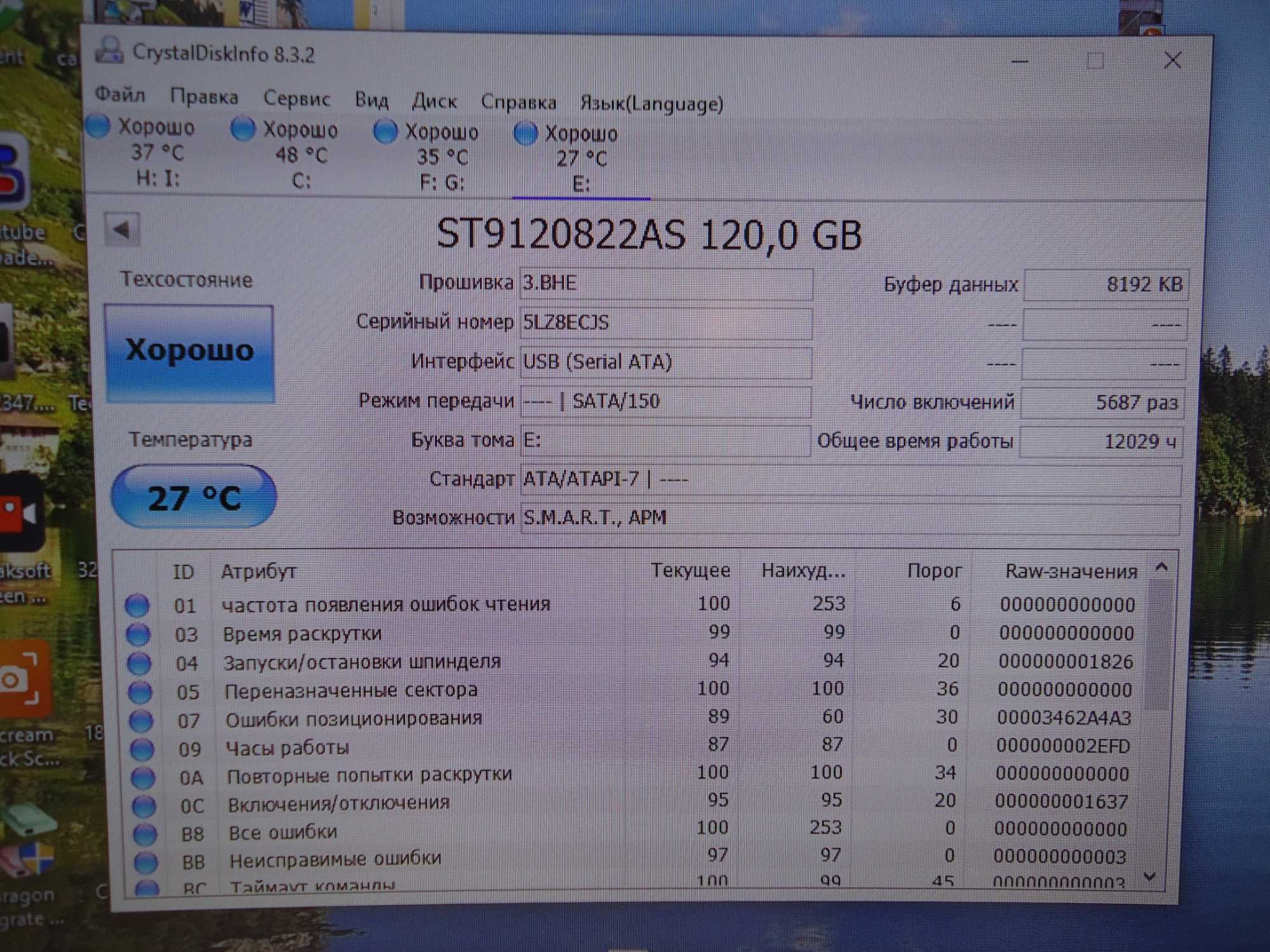The width and height of the screenshot is (1270, 952).
Task: Click status circle for attribute 09
Action: [x=142, y=749]
